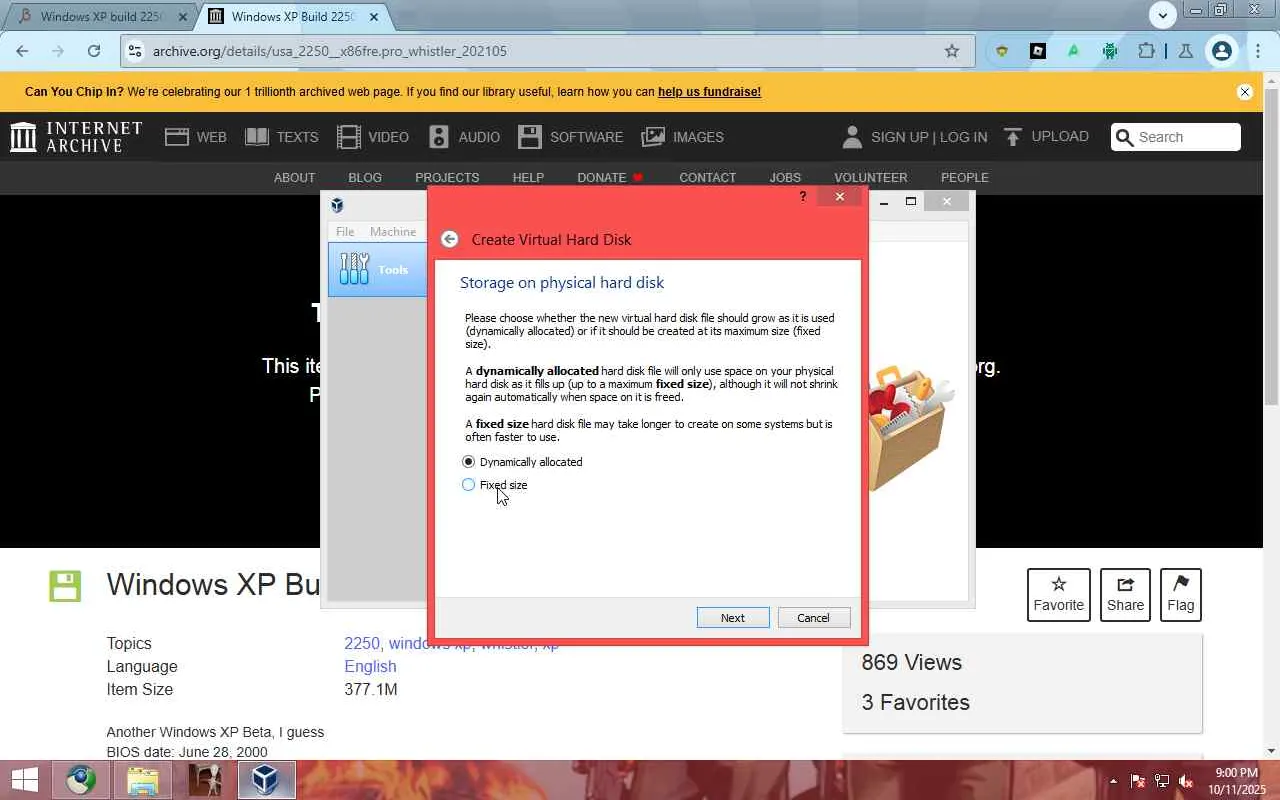Click the SIGN UP link
This screenshot has width=1280, height=800.
900,137
